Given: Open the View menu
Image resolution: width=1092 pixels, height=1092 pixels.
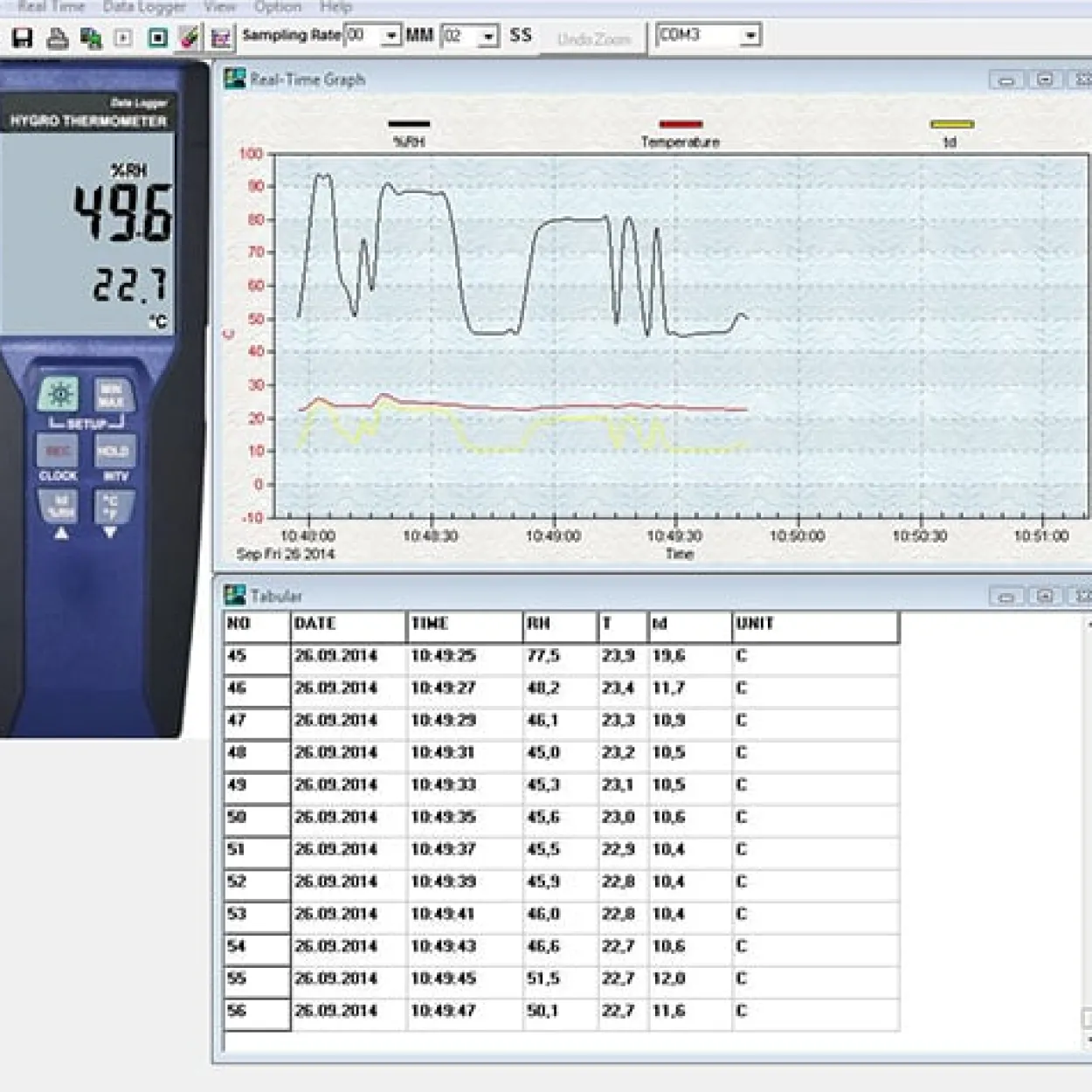Looking at the screenshot, I should [x=219, y=7].
